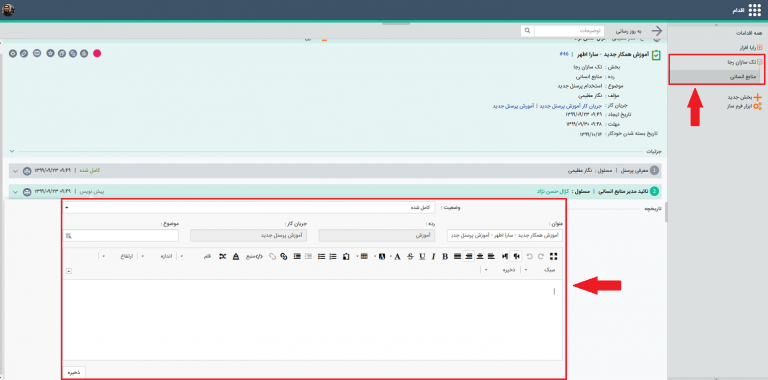Viewport: 768px width, 380px height.
Task: Click the بخش جدید plus button
Action: [758, 97]
